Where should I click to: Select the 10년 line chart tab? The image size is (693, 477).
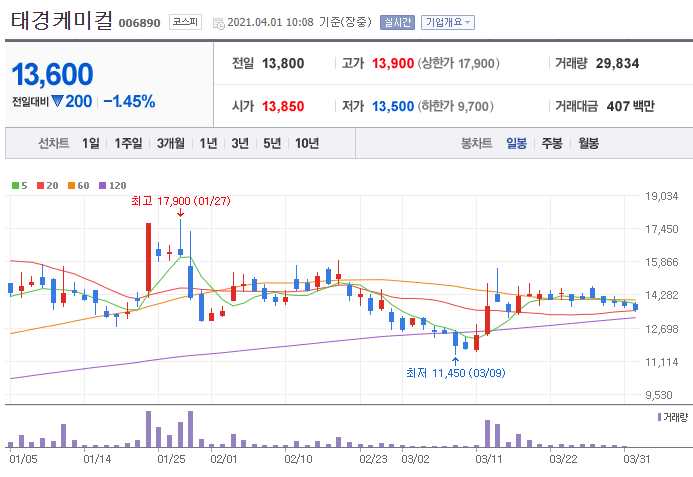[x=307, y=143]
